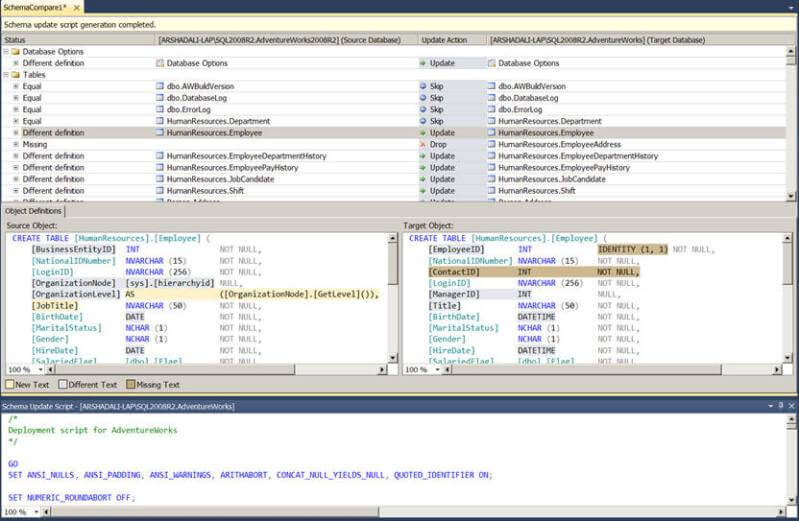Click source table icon for HumanResources.Employee

tap(160, 133)
